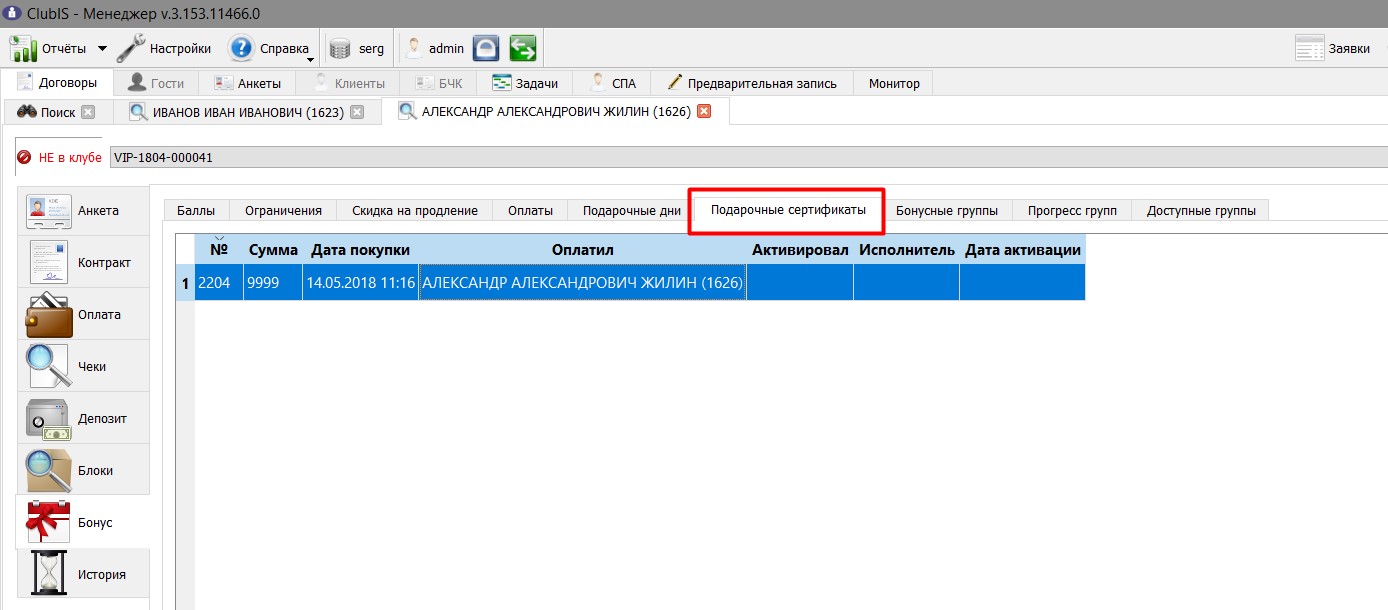Open История hourglass sidebar section

click(x=83, y=574)
